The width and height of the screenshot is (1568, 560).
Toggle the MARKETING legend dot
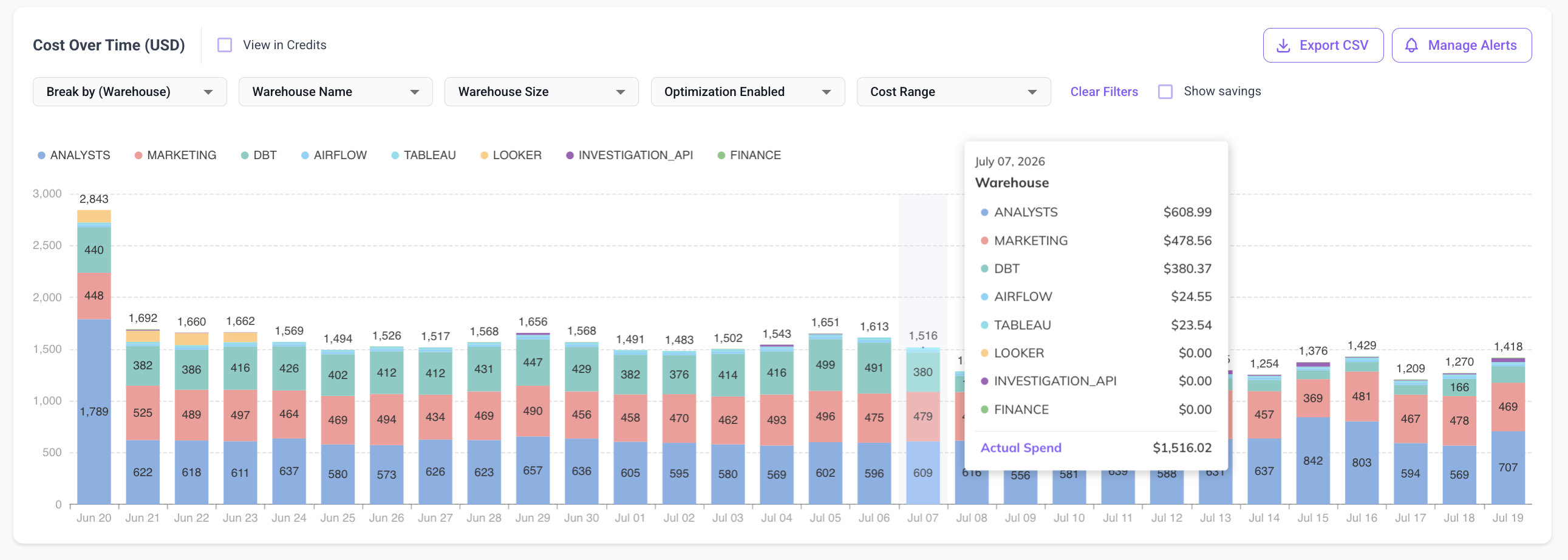138,156
